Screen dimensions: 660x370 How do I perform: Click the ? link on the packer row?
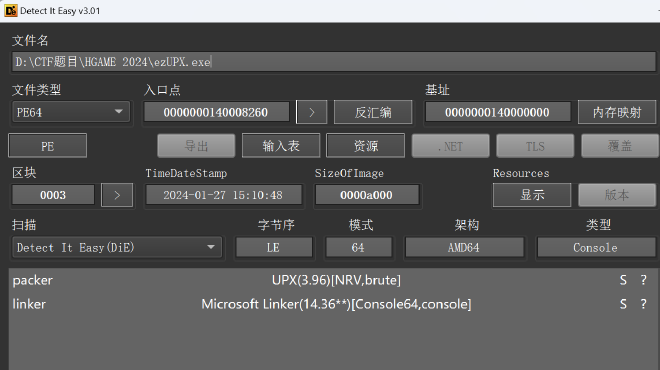(643, 280)
